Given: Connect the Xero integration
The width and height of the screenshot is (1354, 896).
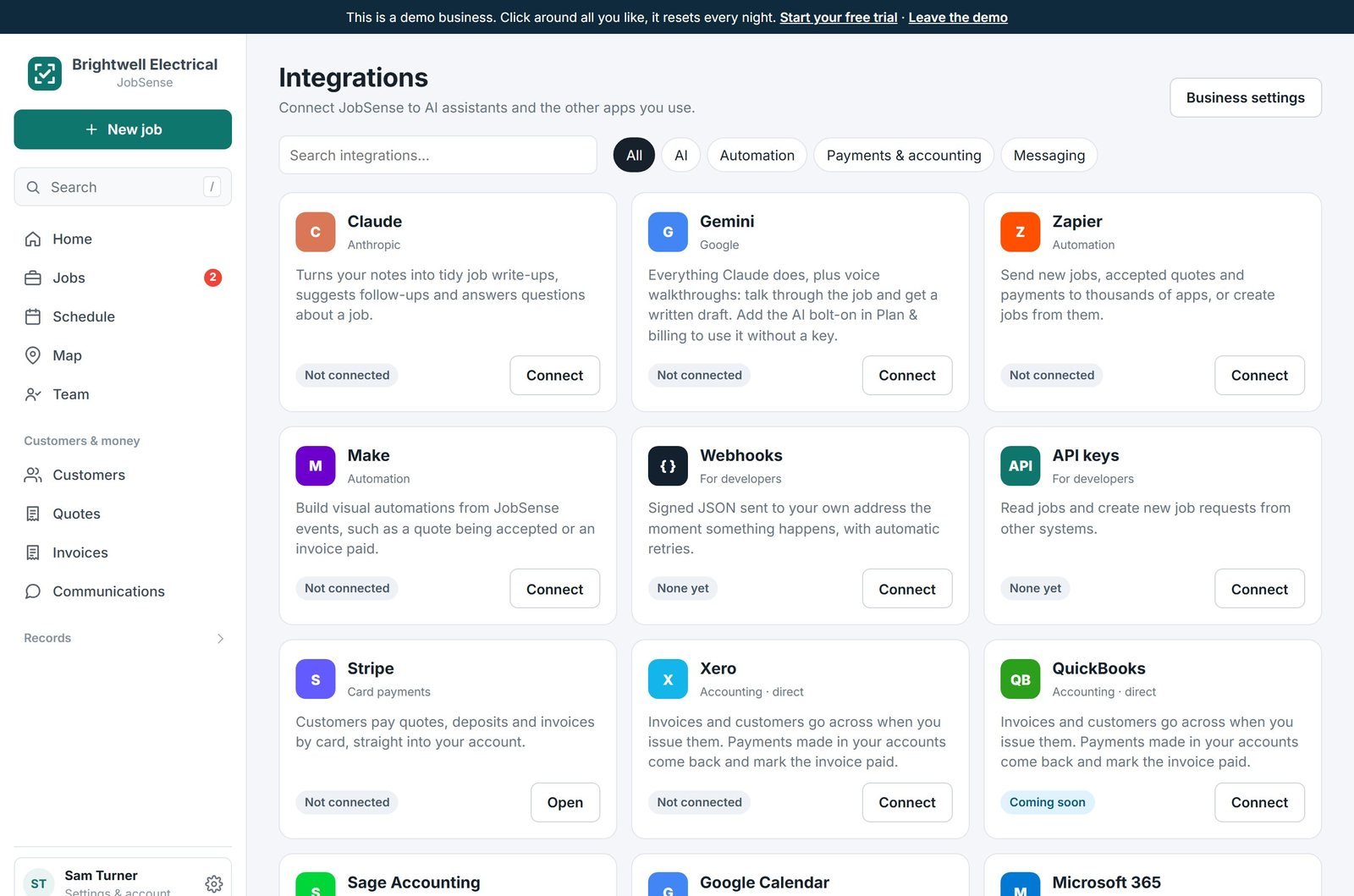Looking at the screenshot, I should [x=907, y=803].
